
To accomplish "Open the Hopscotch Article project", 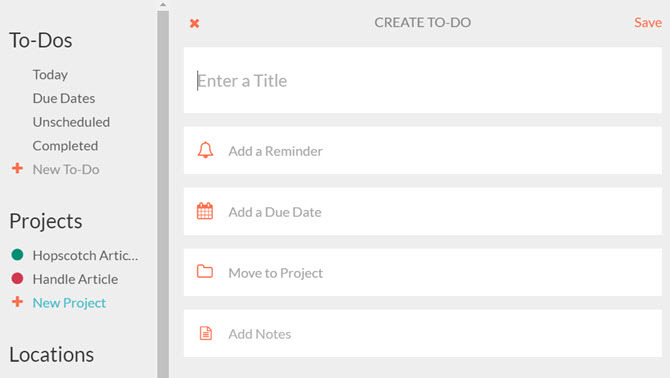I will (85, 255).
